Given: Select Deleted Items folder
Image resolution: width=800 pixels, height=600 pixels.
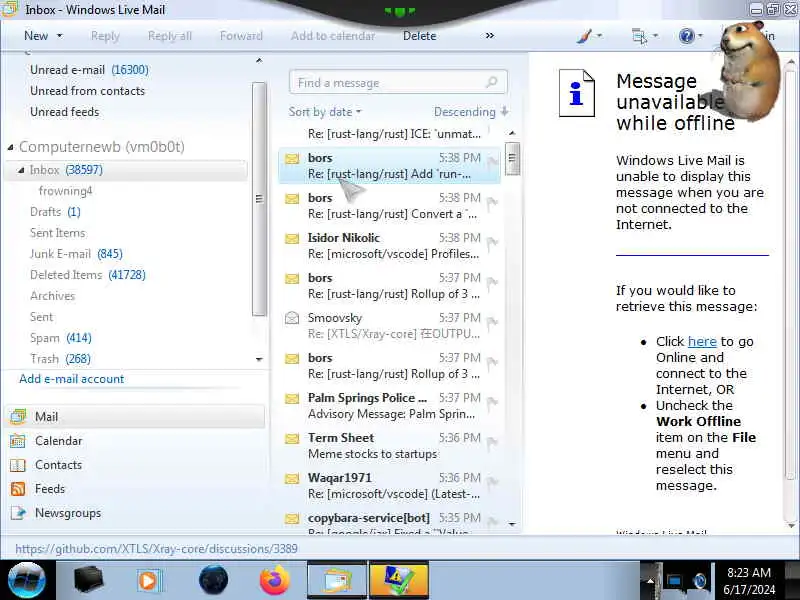Looking at the screenshot, I should click(88, 275).
